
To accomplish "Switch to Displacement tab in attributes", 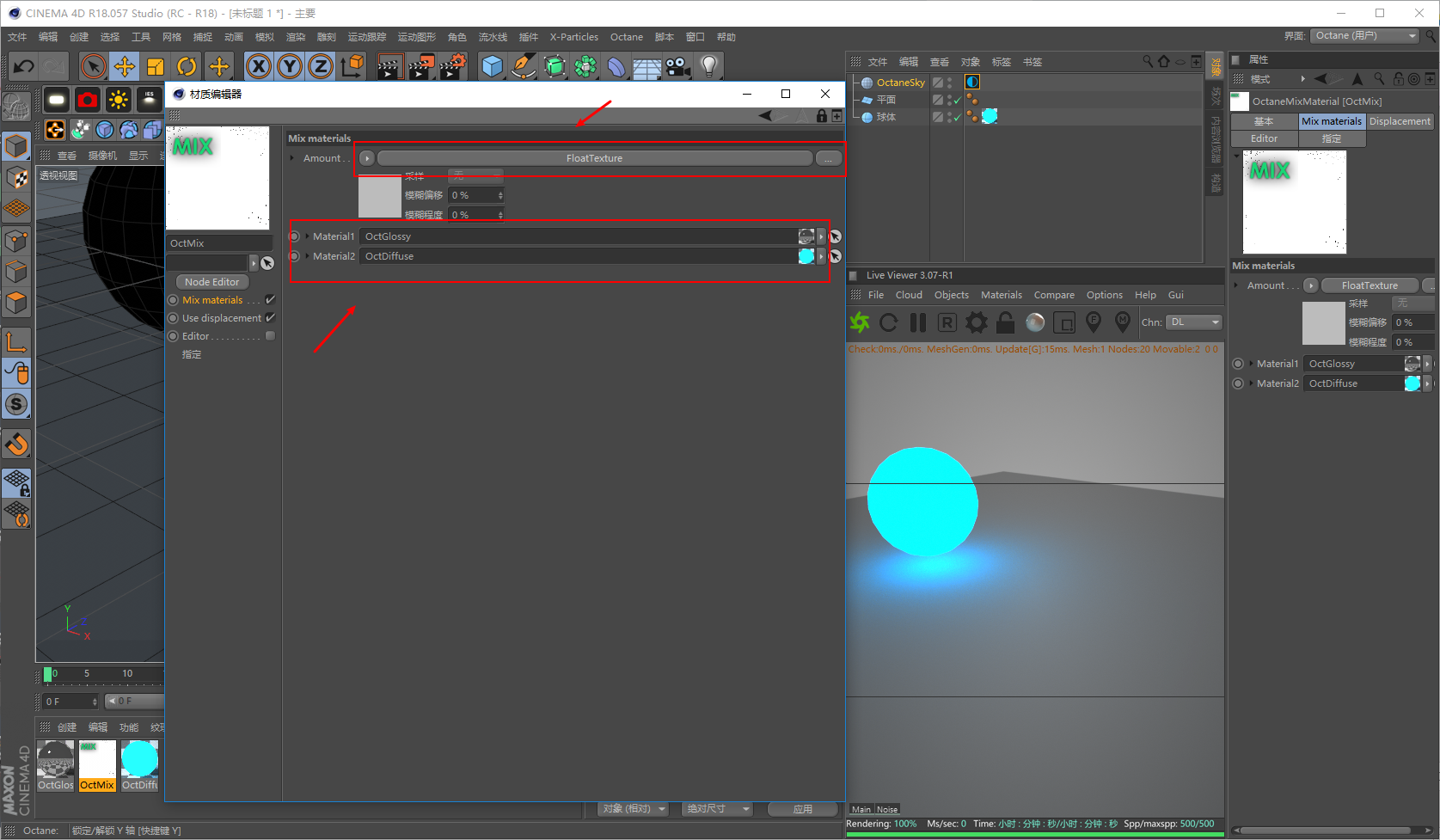I will tap(1400, 121).
